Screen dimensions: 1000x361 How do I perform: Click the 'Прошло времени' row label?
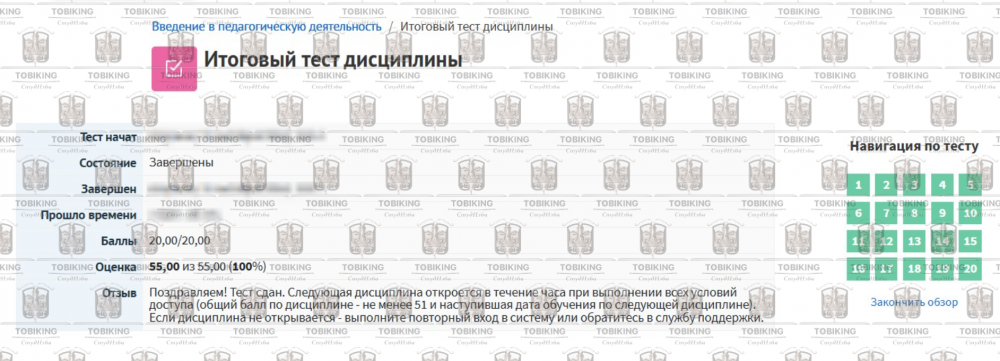click(89, 215)
